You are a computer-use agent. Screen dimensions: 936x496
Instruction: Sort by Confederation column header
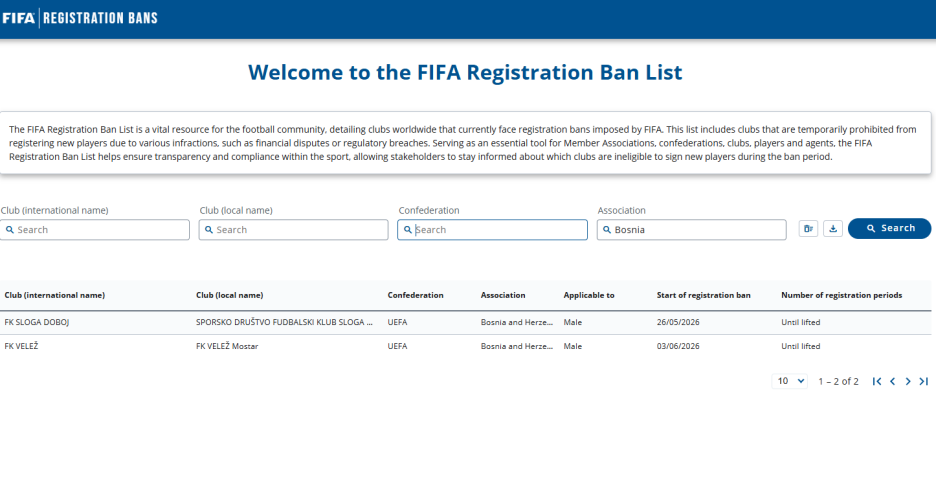pyautogui.click(x=415, y=295)
